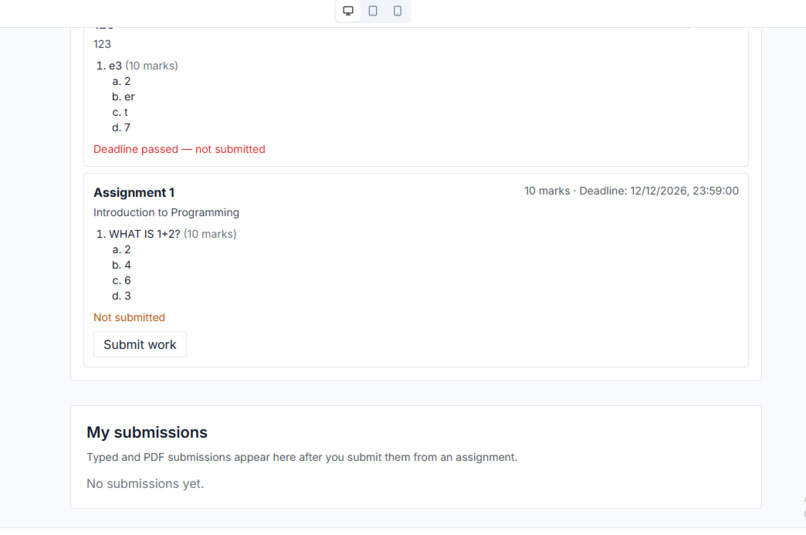This screenshot has height=535, width=806.
Task: Select option 'b. 4' under WHAT IS 1+2?
Action: 121,265
